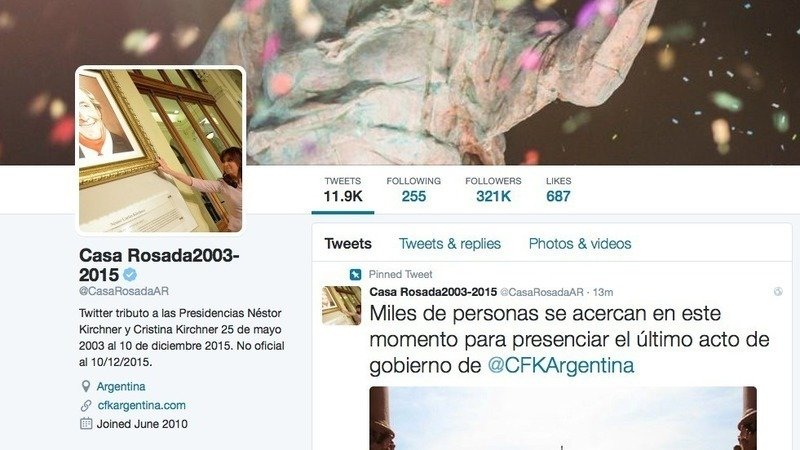
Task: Click the 13m timestamp on the tweet
Action: coord(603,292)
